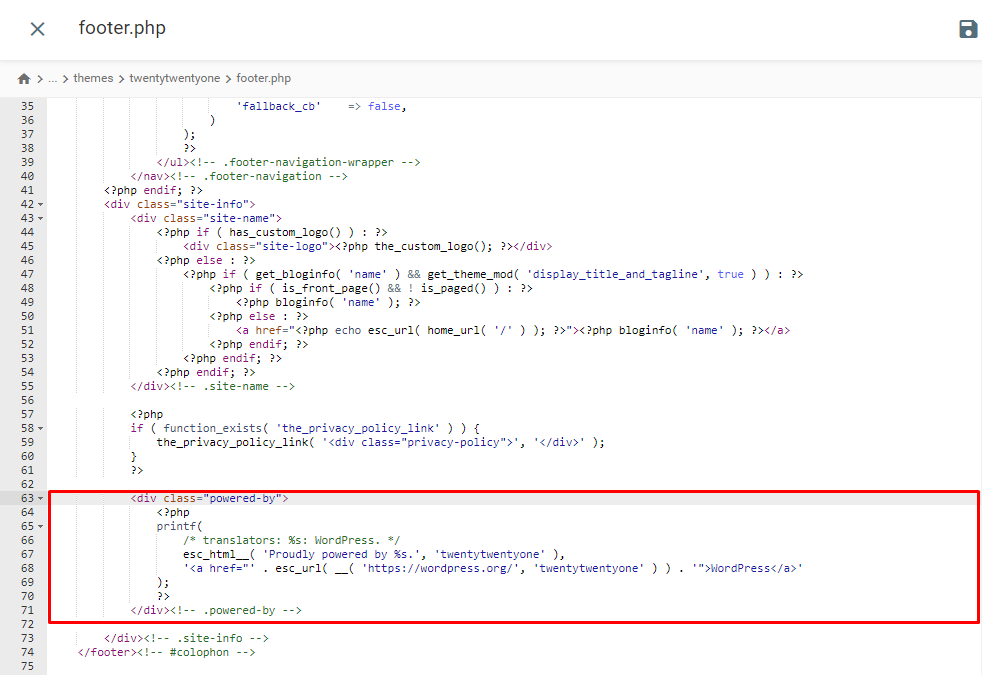Save footer.php using the floppy disk icon
The image size is (982, 675).
(967, 29)
